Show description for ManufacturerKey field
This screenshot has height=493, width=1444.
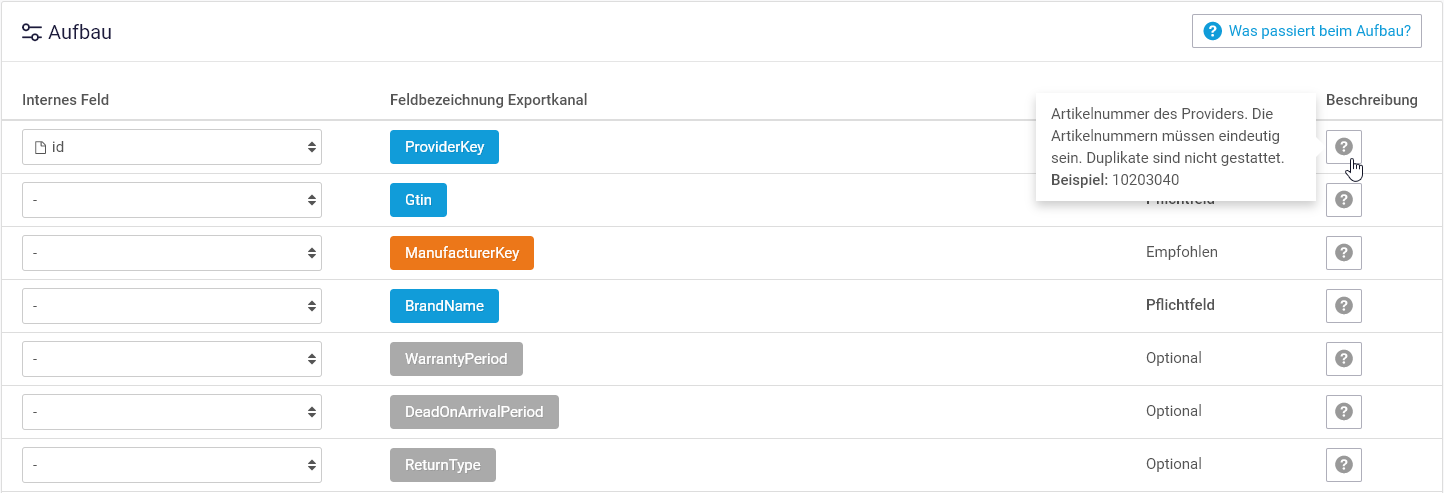(x=1343, y=253)
